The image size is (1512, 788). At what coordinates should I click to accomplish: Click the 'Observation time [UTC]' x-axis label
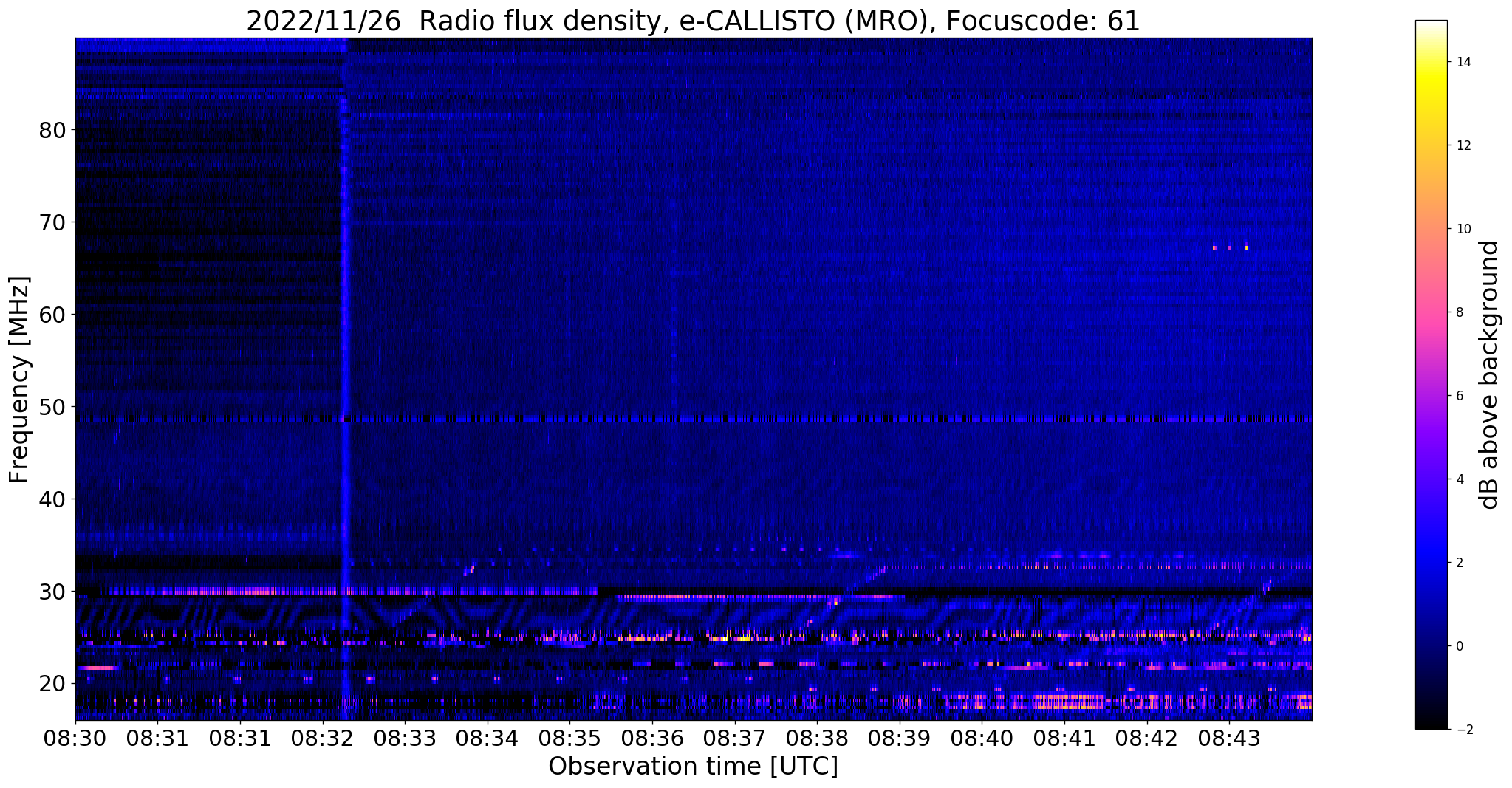click(693, 767)
